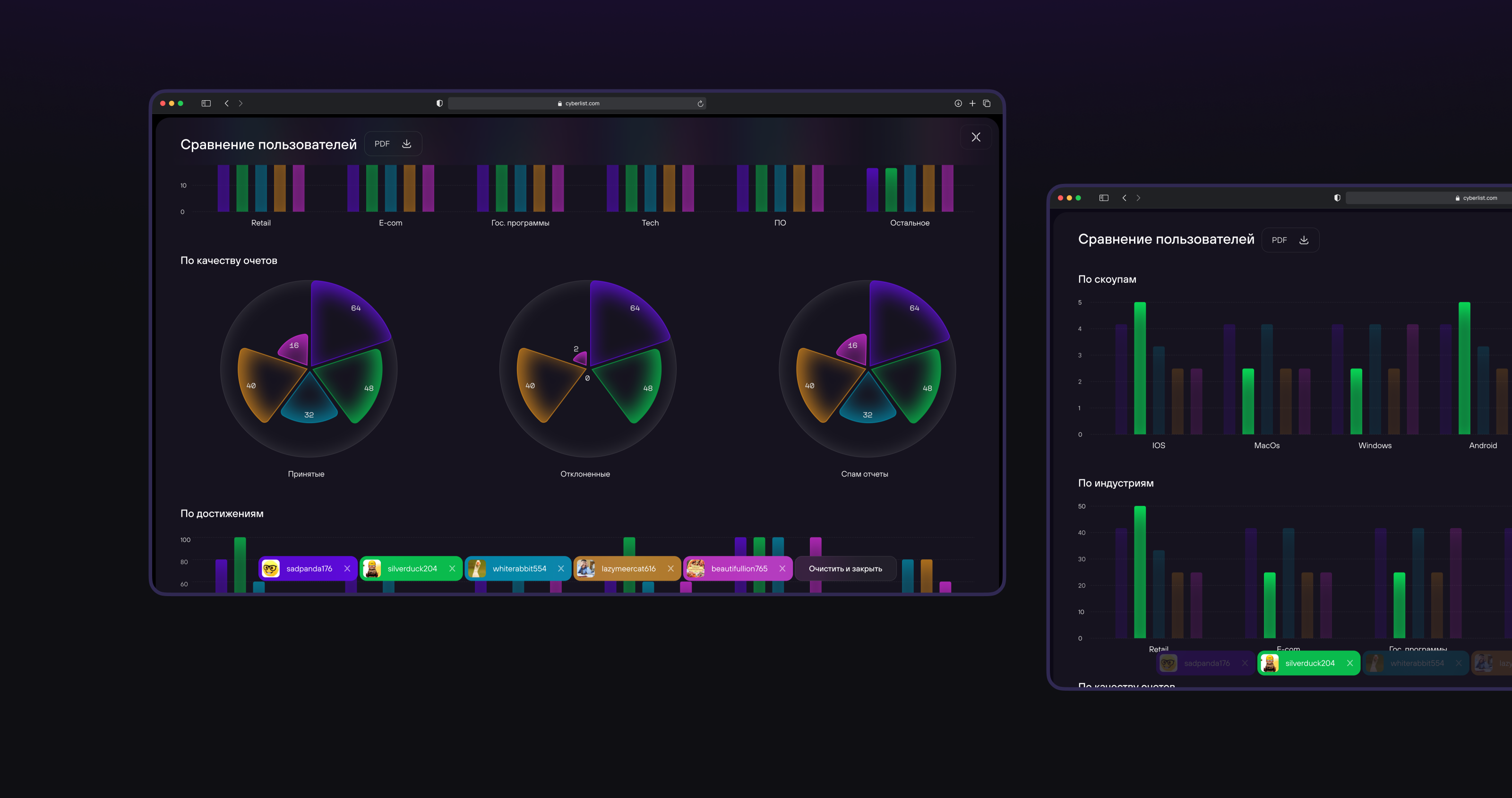Viewport: 1512px width, 798px height.
Task: Remove whiterabbit554 from comparison
Action: click(560, 568)
